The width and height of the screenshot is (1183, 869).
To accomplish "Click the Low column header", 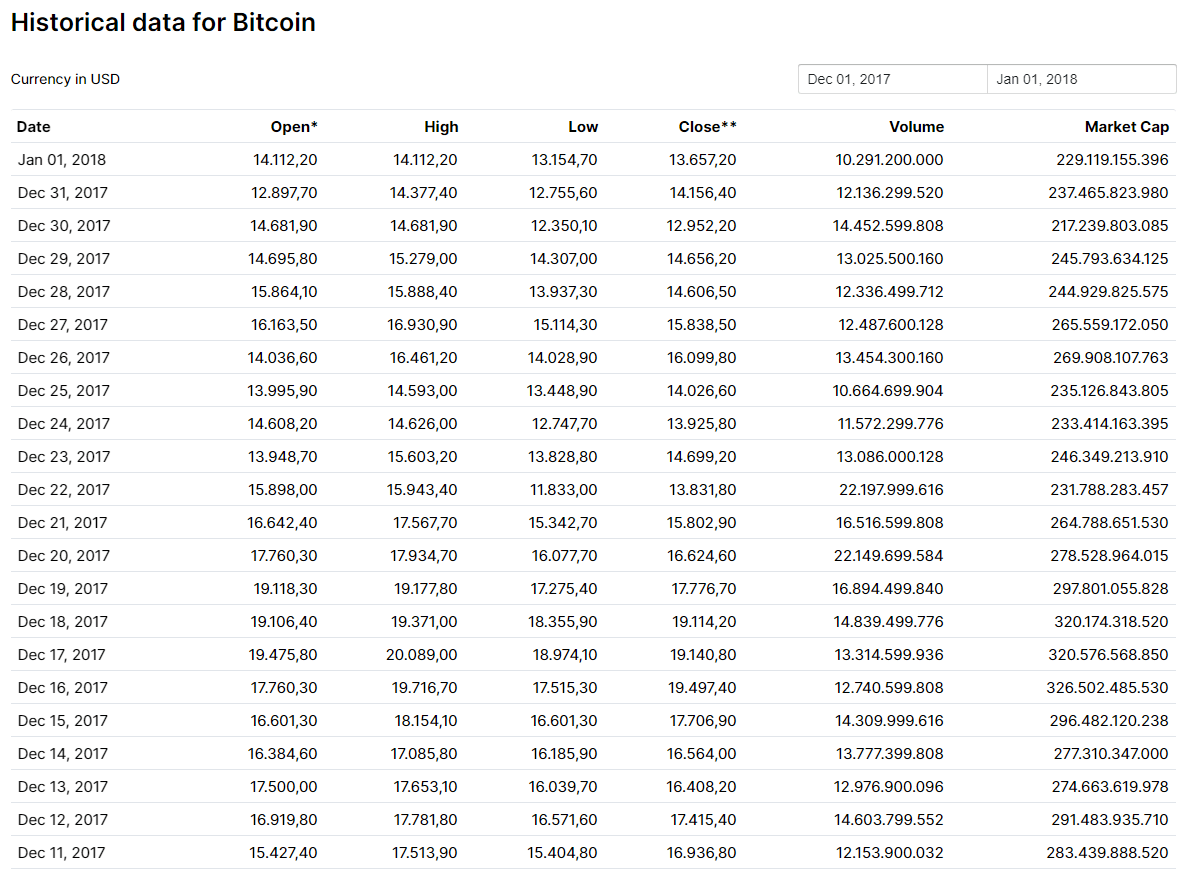I will (583, 127).
